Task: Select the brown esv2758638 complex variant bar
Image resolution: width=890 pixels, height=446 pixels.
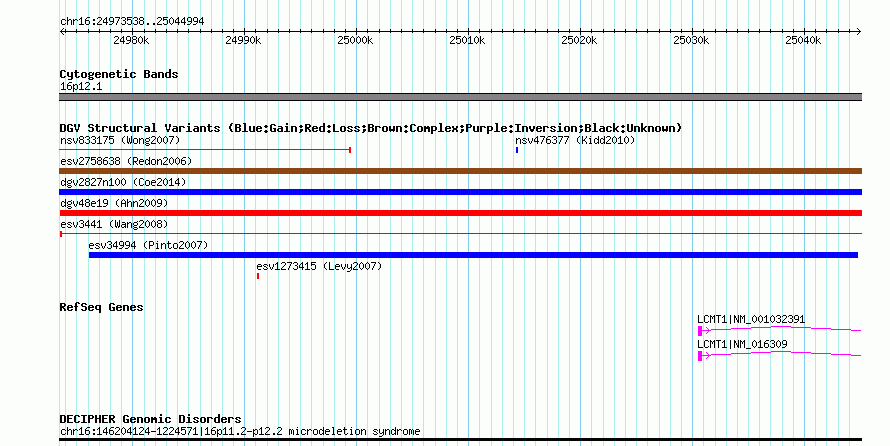Action: click(x=460, y=171)
